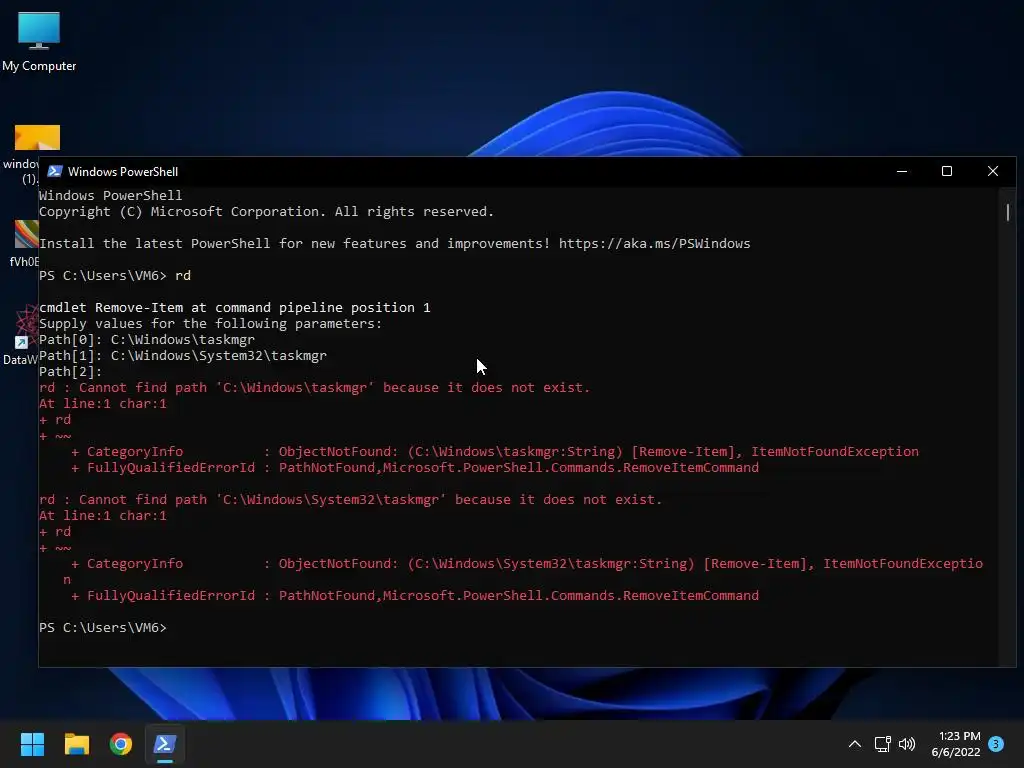The width and height of the screenshot is (1024, 768).
Task: Open the Windows Start menu
Action: 32,744
